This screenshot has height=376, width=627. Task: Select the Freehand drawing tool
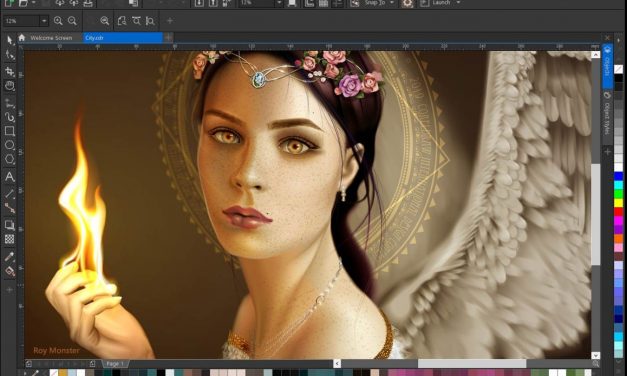[10, 104]
